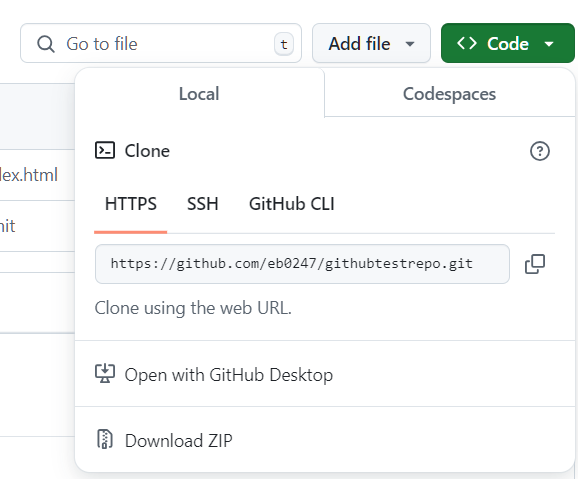
Task: Choose Download ZIP
Action: tap(325, 440)
